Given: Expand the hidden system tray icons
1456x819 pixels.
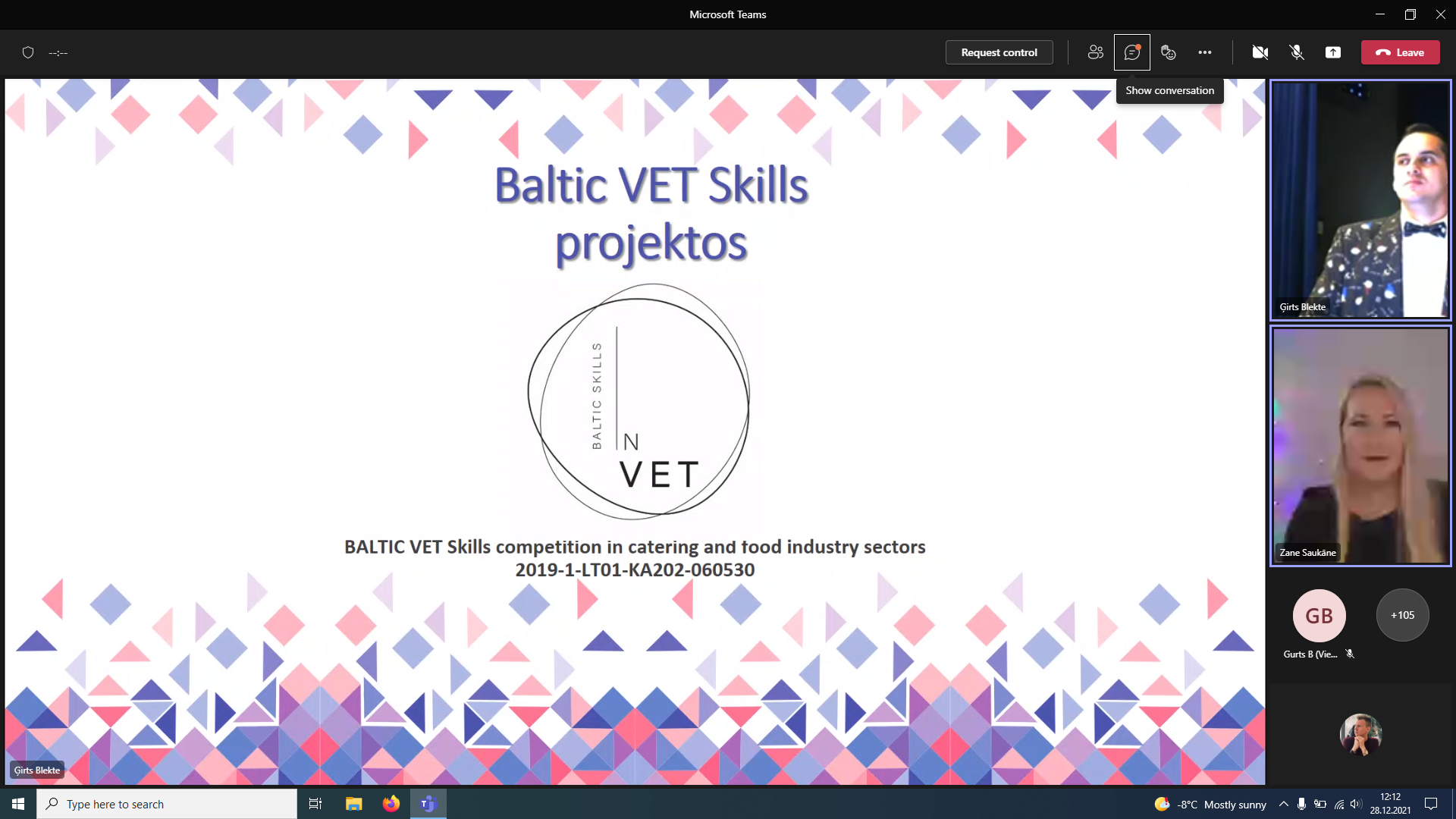Looking at the screenshot, I should click(x=1283, y=804).
